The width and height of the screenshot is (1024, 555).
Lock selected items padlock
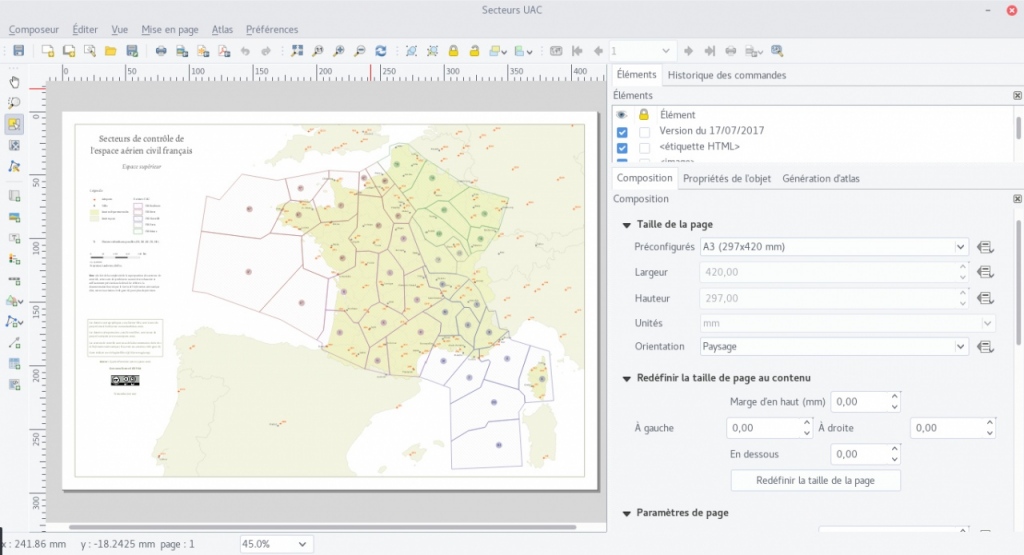[x=453, y=51]
